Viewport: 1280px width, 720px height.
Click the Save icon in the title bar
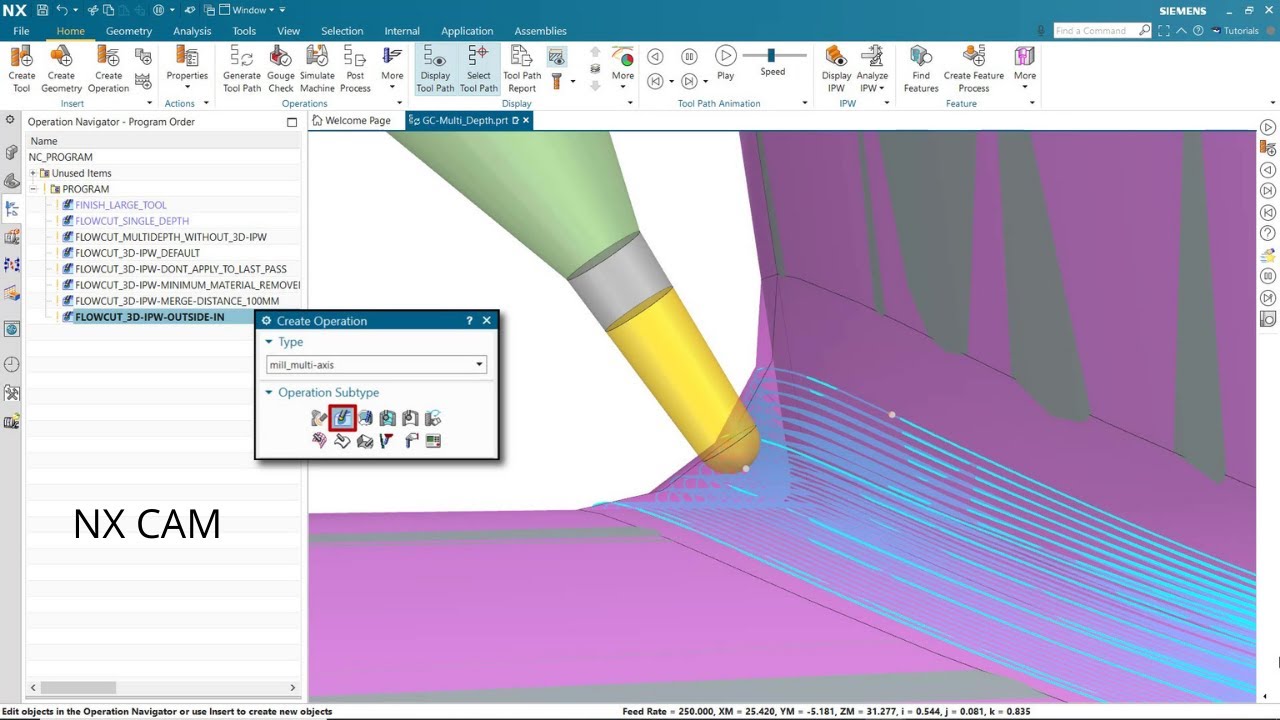(42, 10)
